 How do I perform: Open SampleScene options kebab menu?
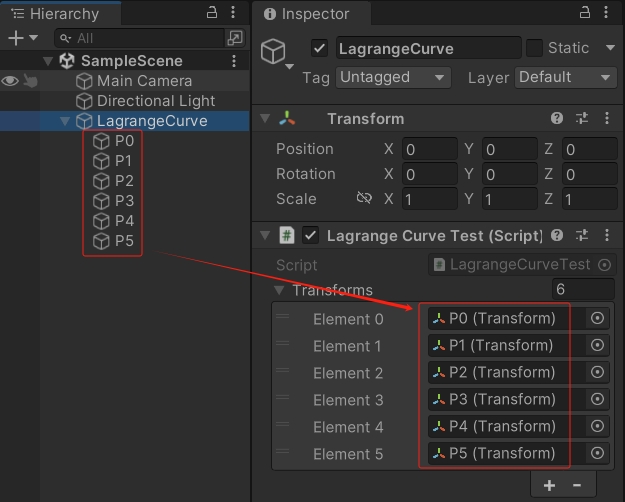234,61
